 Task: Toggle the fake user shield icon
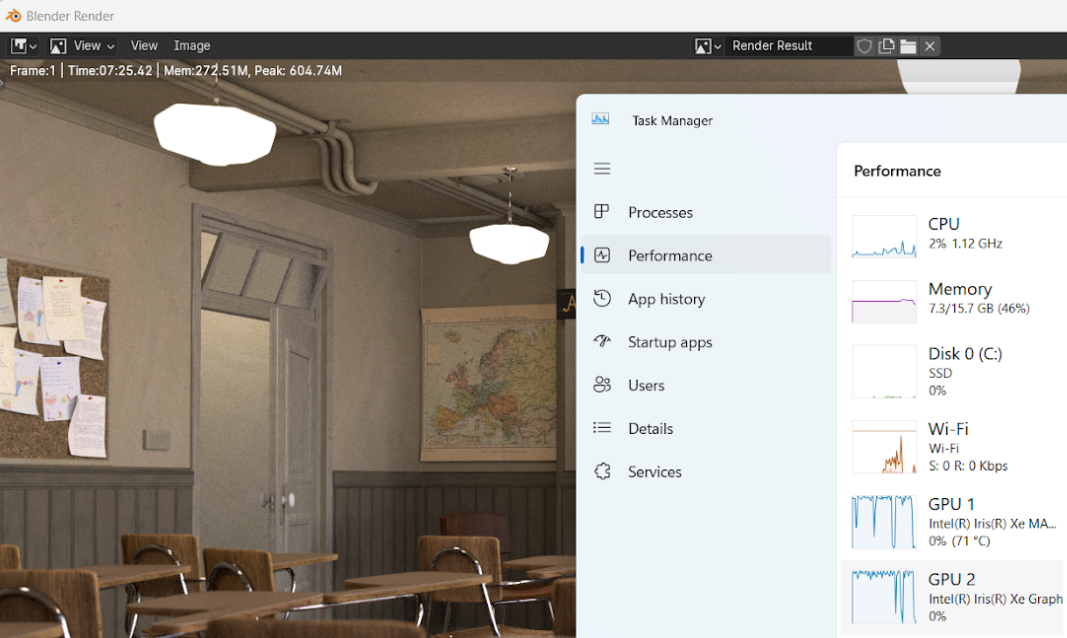865,46
